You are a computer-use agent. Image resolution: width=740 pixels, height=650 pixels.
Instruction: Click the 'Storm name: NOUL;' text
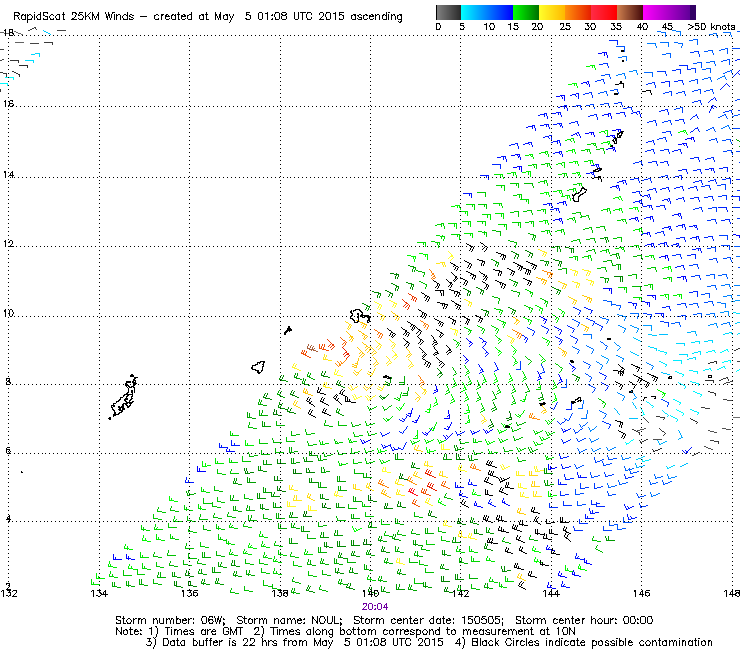289,620
